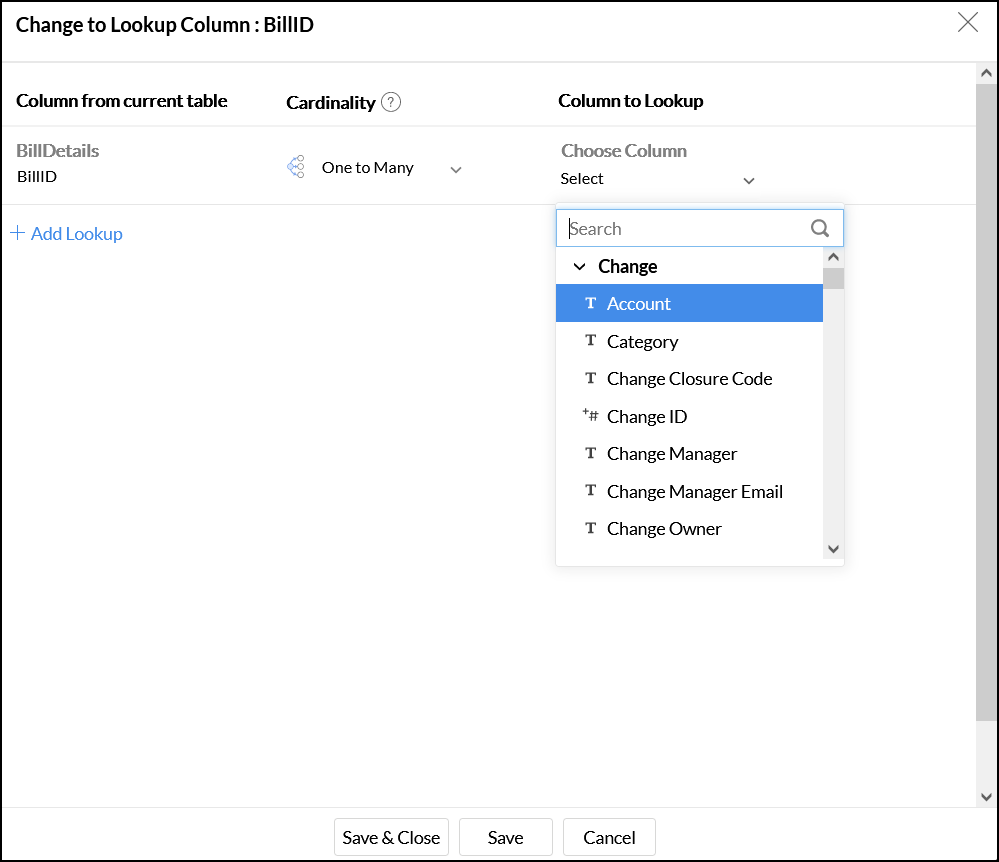Click the Add Lookup link
This screenshot has height=862, width=999.
pos(67,234)
